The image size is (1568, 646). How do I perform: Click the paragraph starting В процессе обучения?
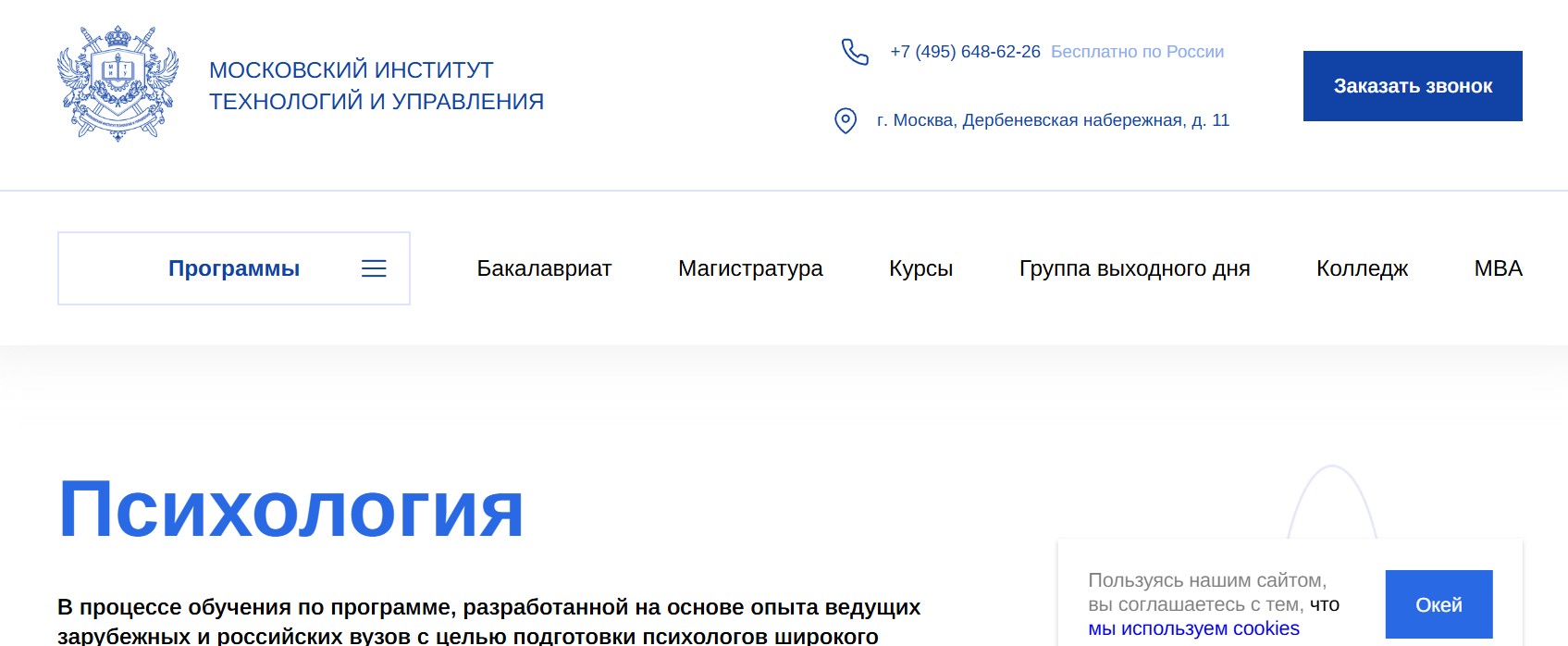488,621
